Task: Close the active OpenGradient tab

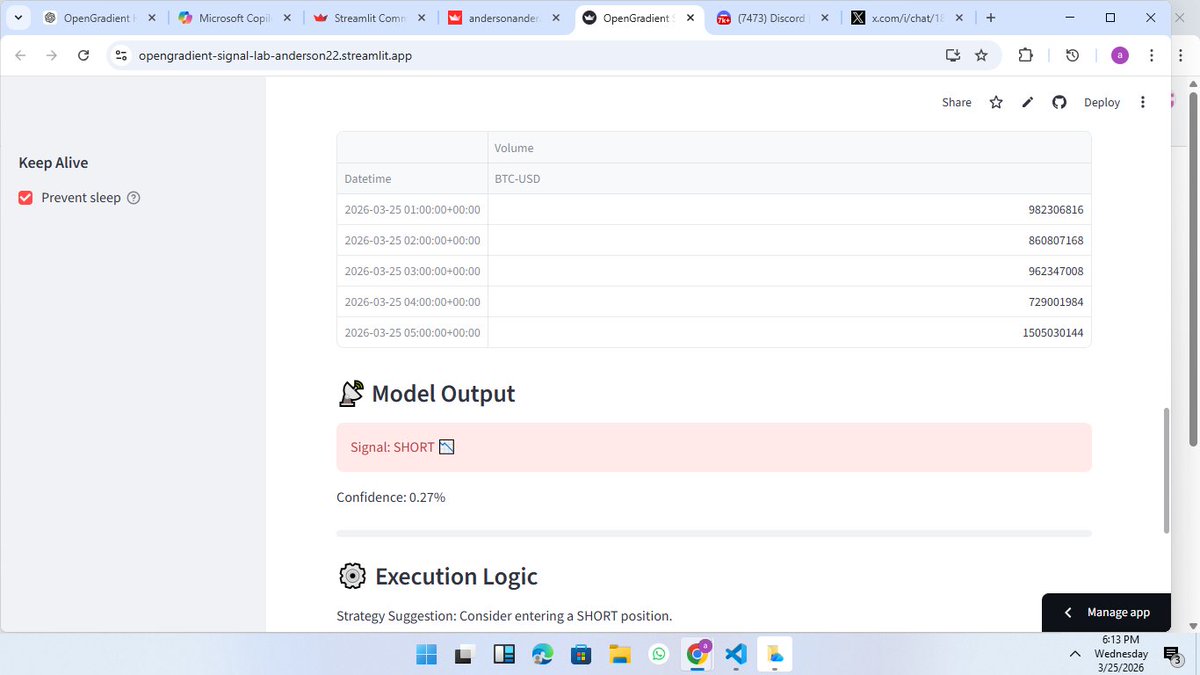Action: pyautogui.click(x=690, y=18)
